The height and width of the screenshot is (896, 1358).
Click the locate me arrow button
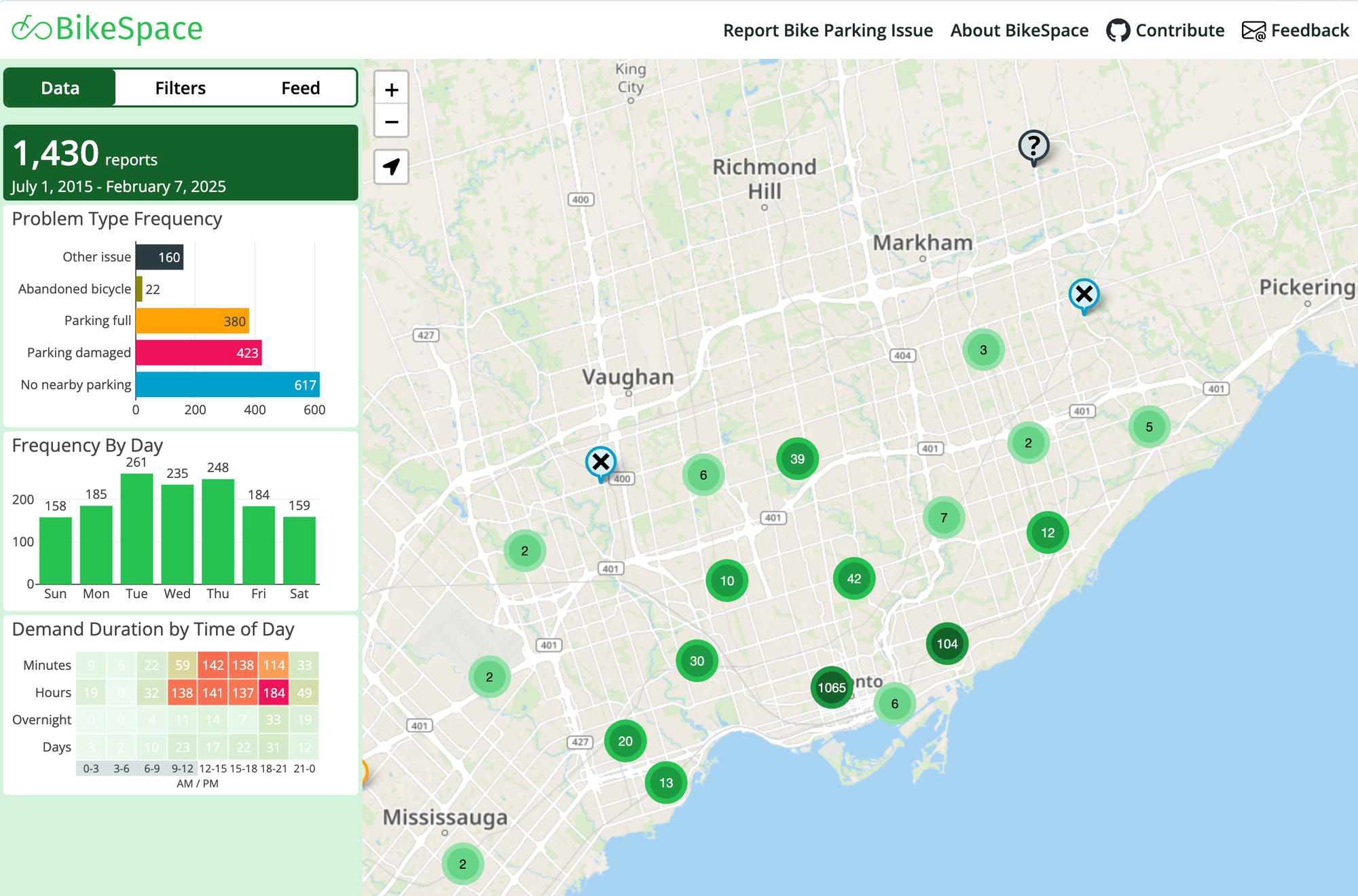[x=391, y=167]
